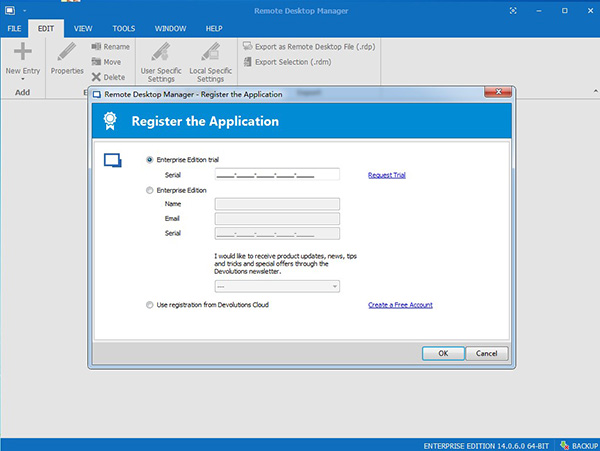Click the New Entry plus icon

coord(23,52)
